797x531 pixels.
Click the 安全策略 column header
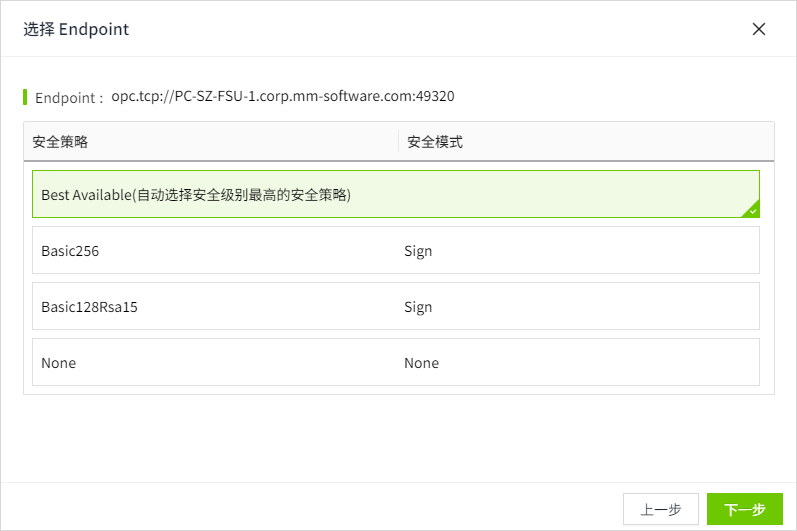60,142
